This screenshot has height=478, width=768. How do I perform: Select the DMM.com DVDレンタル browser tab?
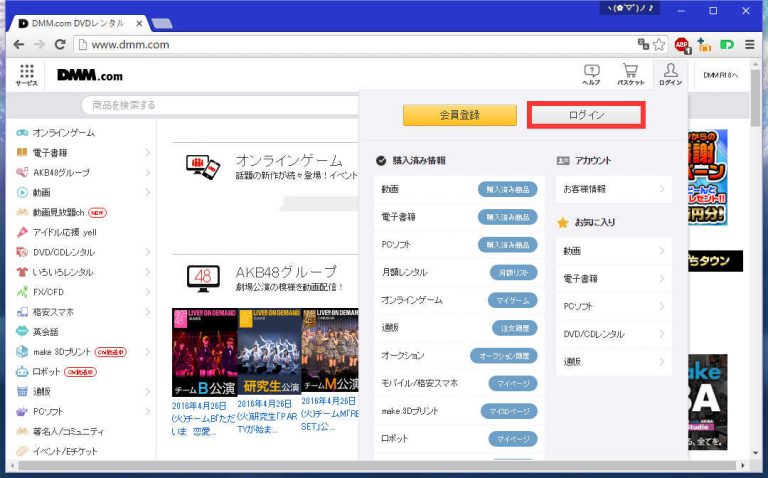[78, 23]
